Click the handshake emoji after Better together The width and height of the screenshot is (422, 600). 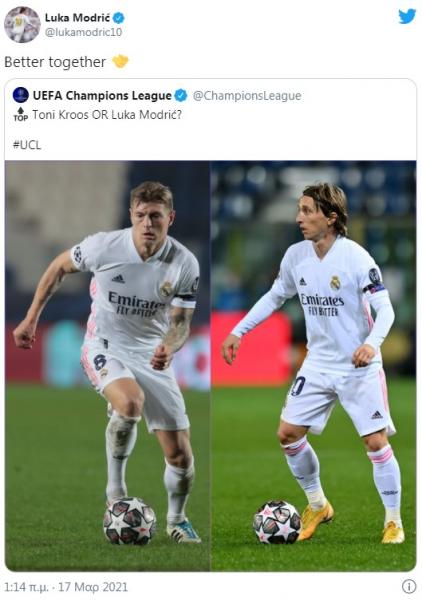[x=121, y=62]
